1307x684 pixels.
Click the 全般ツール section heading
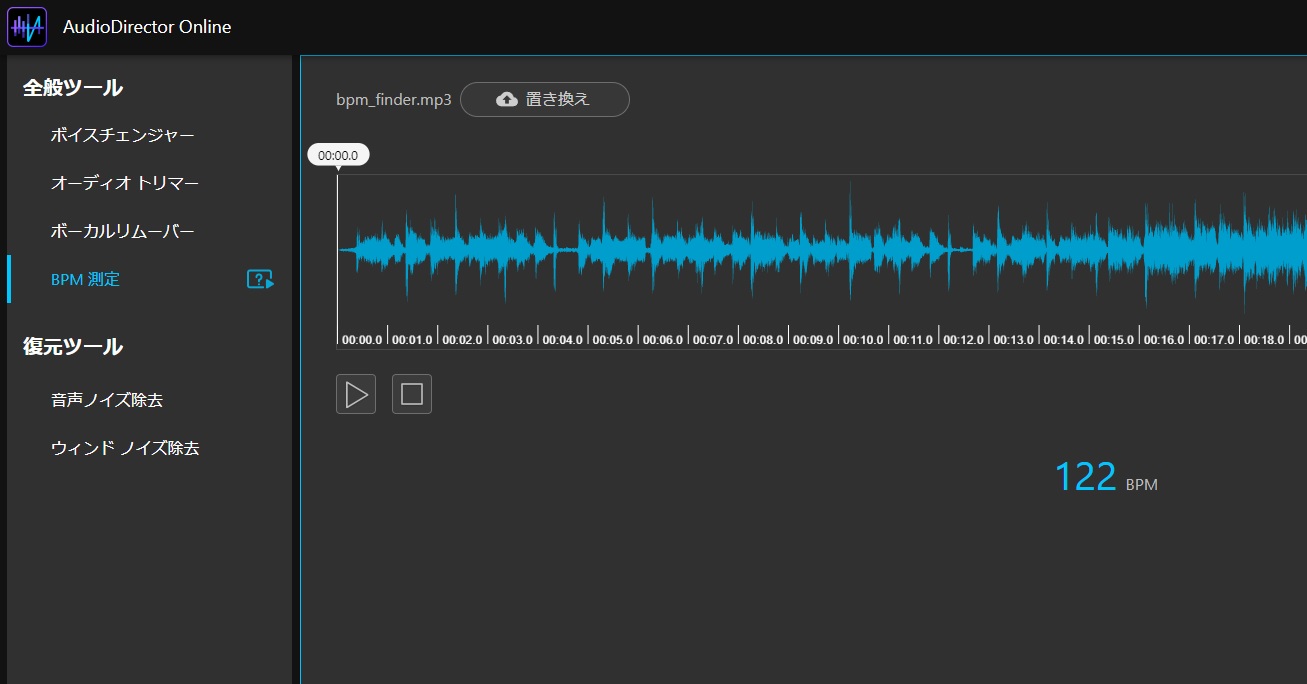click(73, 88)
